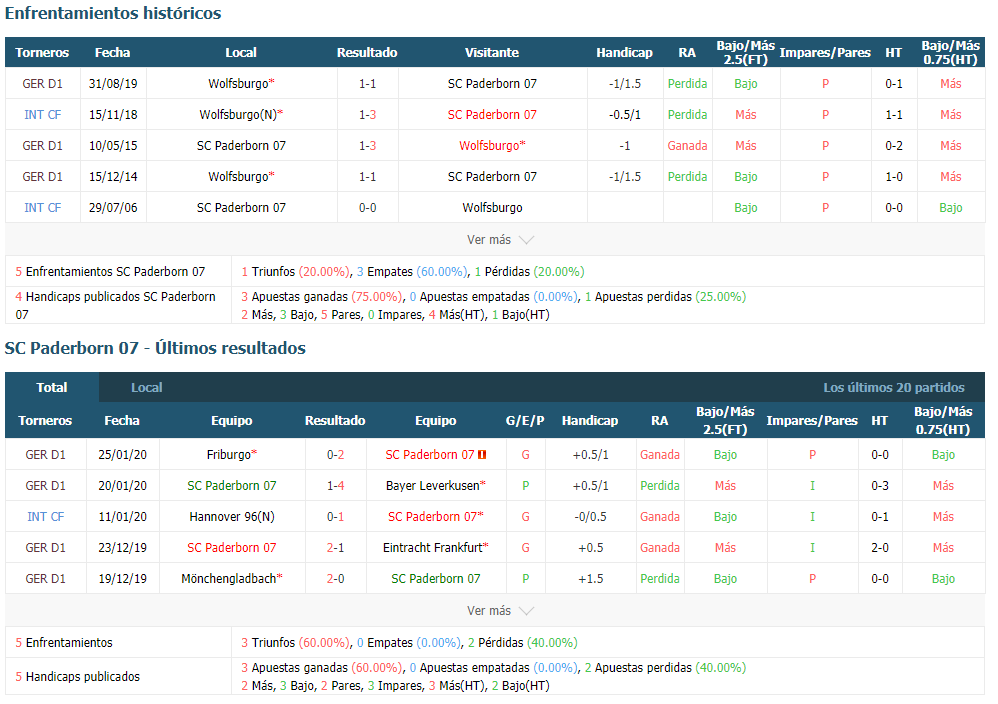Open SC Paderborn 07 local on 29/07/06
The width and height of the screenshot is (998, 704).
click(x=241, y=208)
